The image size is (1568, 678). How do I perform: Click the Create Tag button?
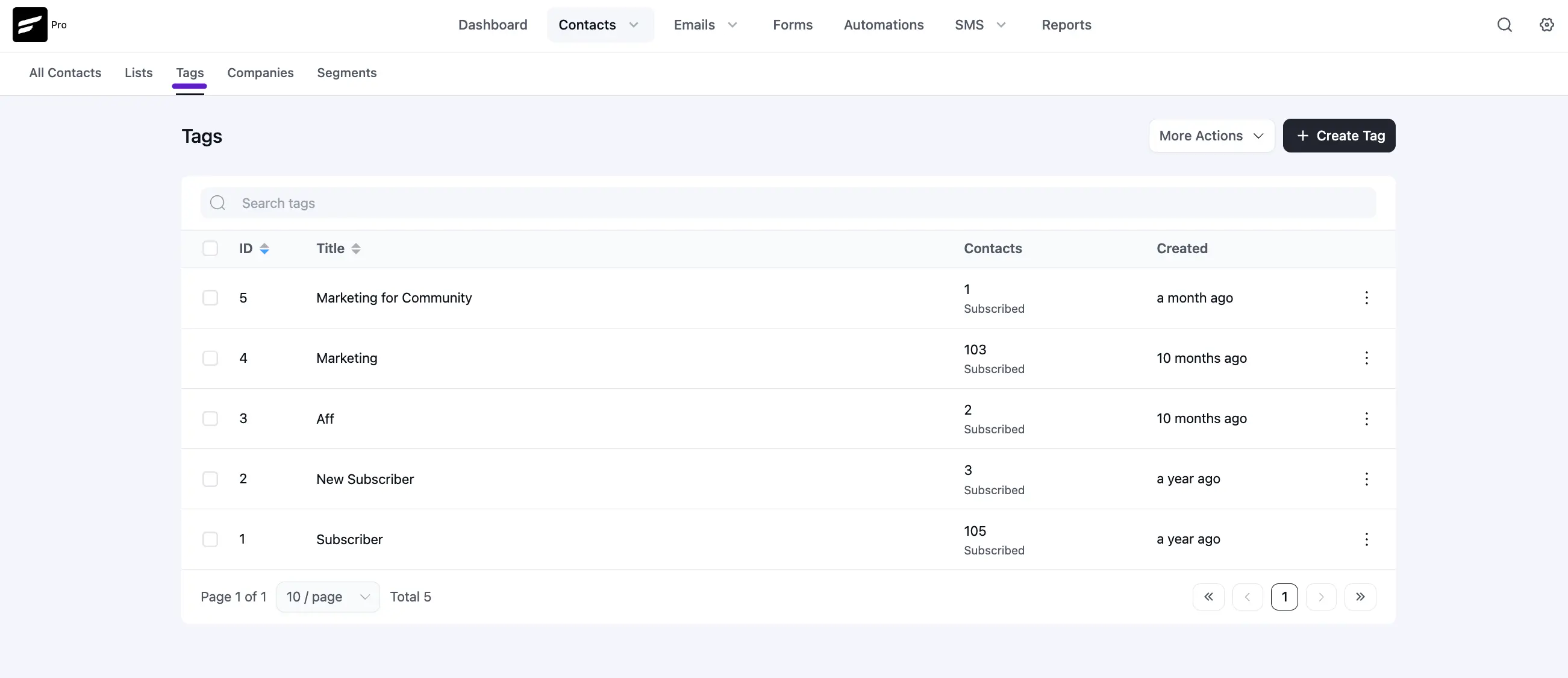[1338, 136]
